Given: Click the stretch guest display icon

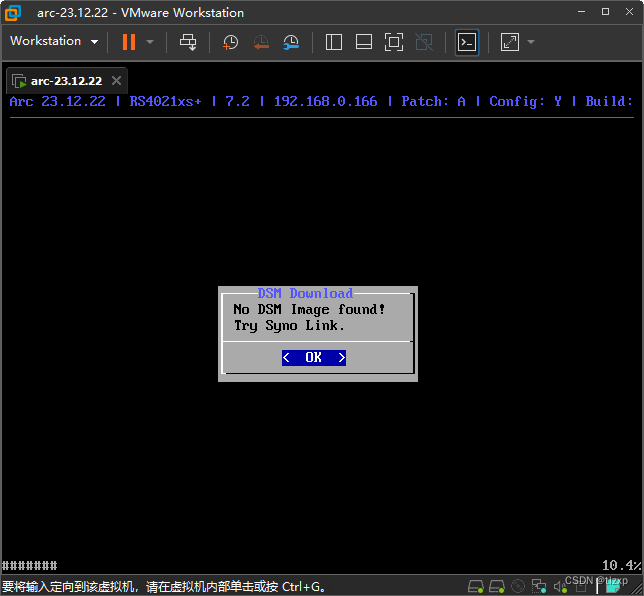Looking at the screenshot, I should point(510,42).
